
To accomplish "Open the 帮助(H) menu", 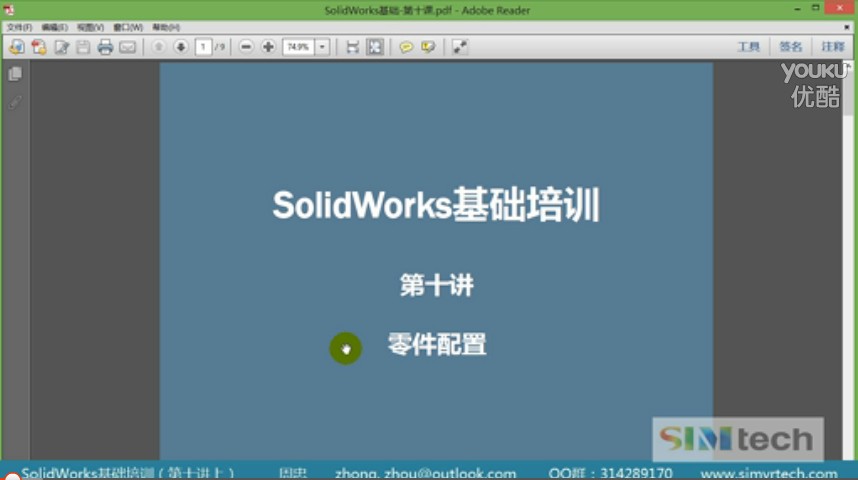I will [166, 27].
